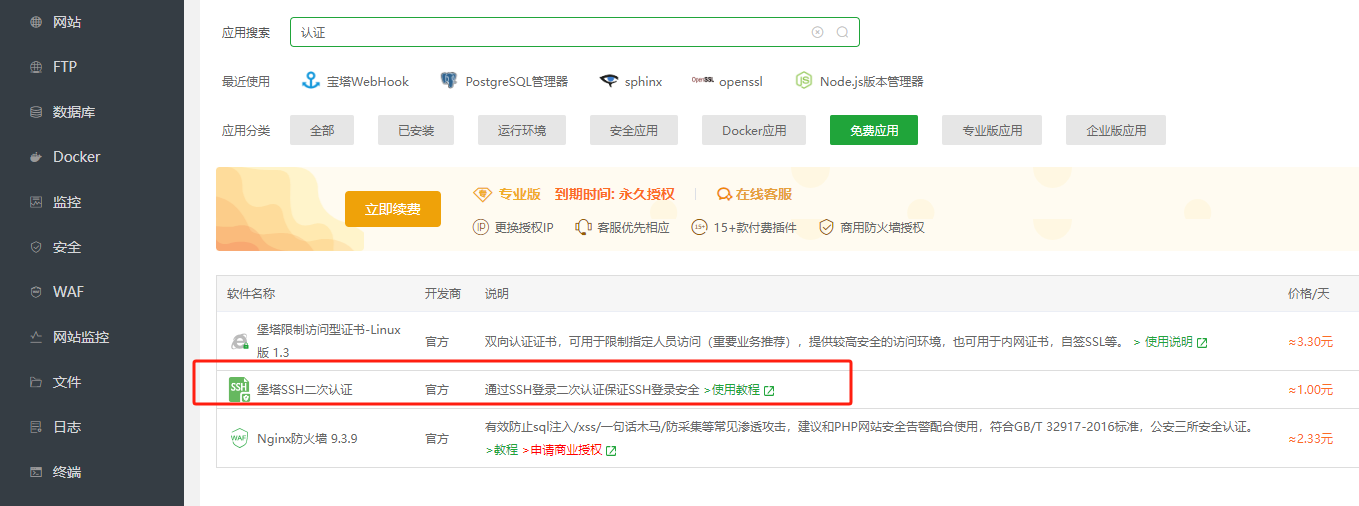
Task: Click the Node.js hexagon icon
Action: pos(804,81)
